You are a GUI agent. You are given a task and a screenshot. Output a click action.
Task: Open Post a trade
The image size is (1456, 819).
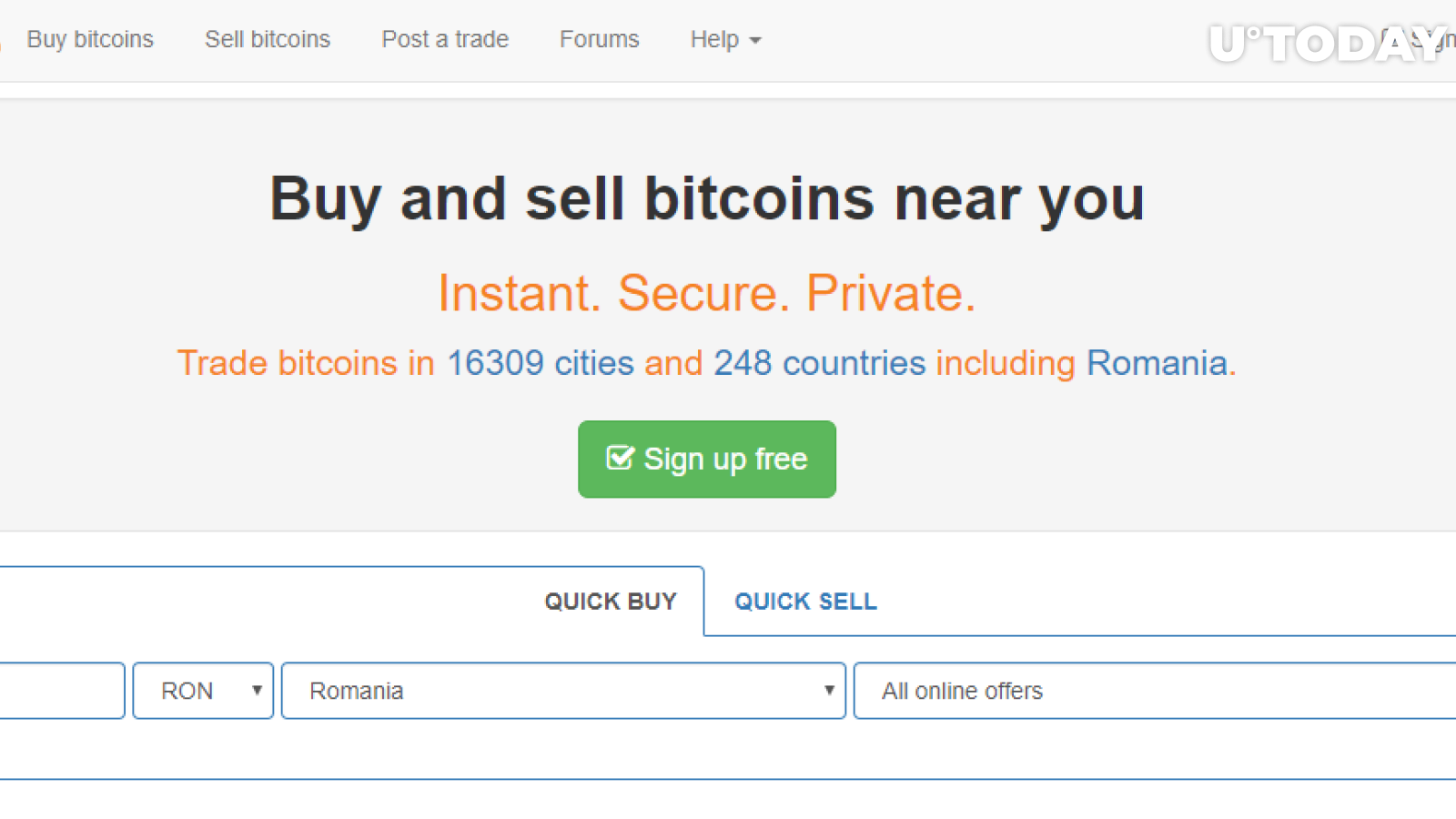[x=445, y=39]
